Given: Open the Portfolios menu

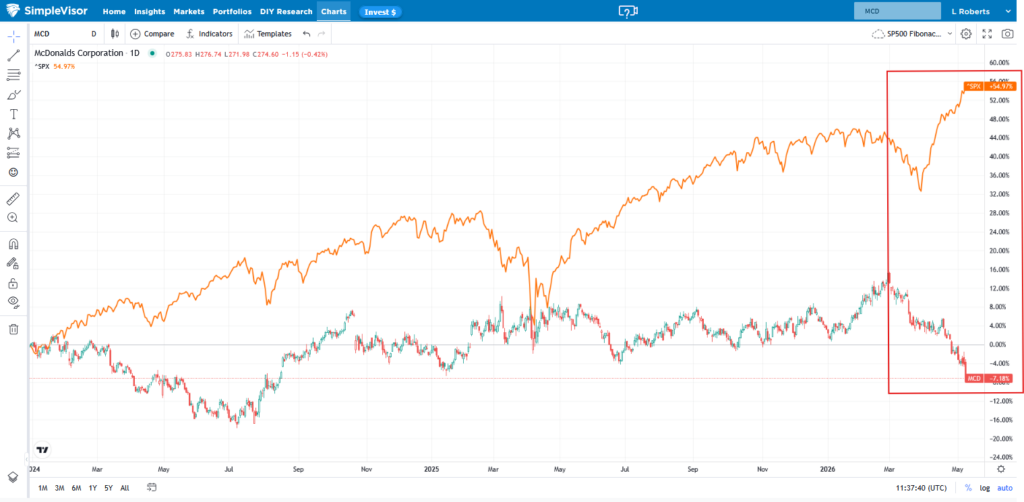Looking at the screenshot, I should click(232, 12).
